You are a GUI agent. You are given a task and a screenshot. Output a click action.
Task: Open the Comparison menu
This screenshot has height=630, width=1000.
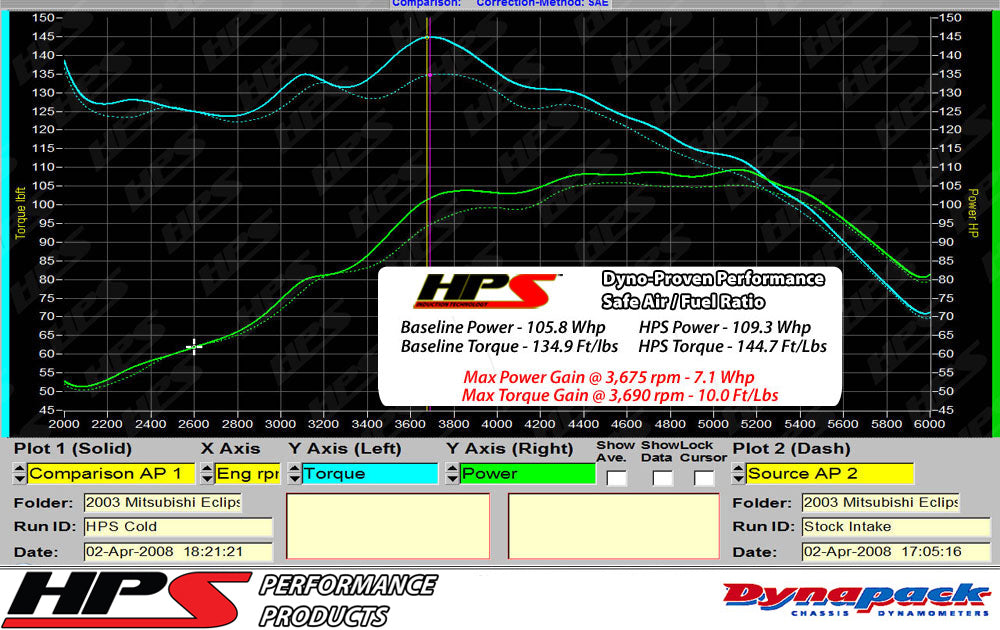pyautogui.click(x=427, y=3)
